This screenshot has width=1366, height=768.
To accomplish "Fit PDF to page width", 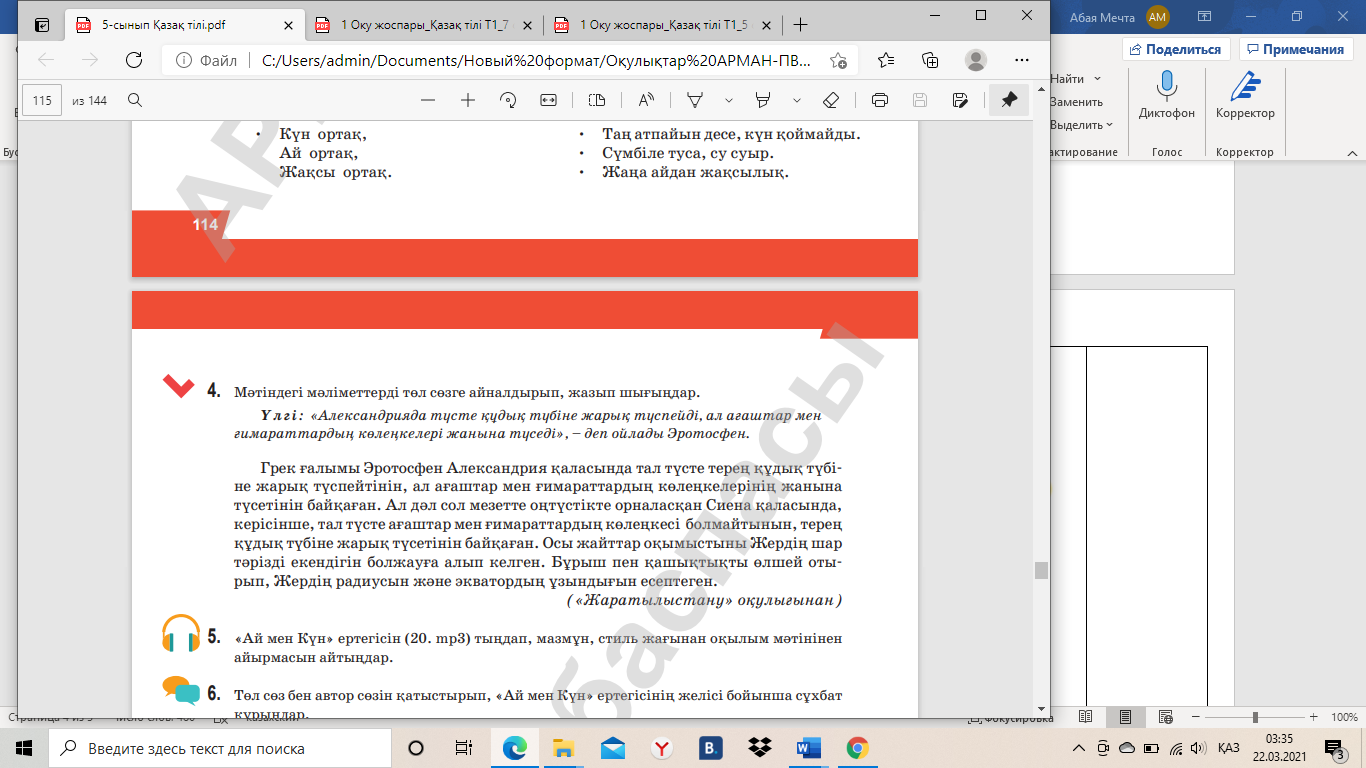I will coord(548,100).
